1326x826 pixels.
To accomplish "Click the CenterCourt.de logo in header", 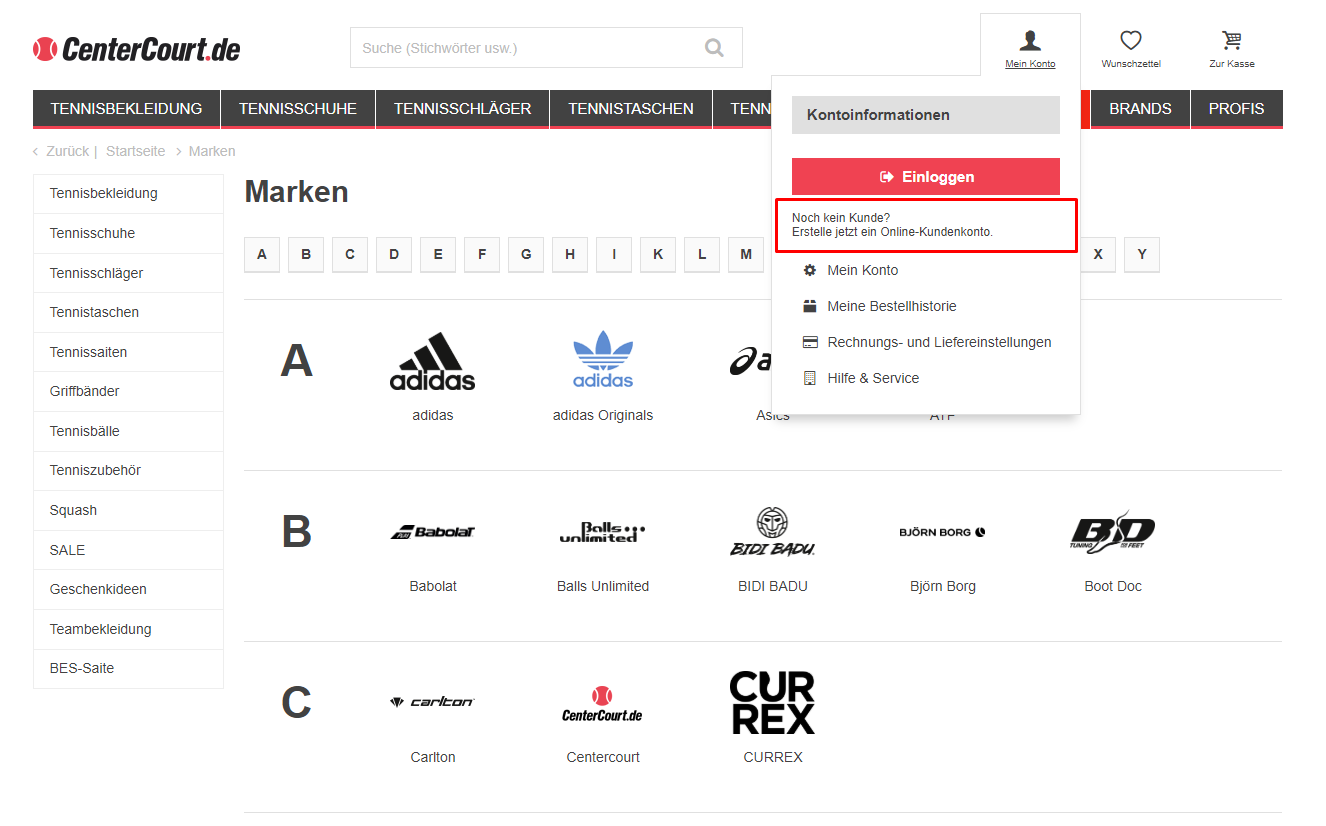I will coord(137,49).
